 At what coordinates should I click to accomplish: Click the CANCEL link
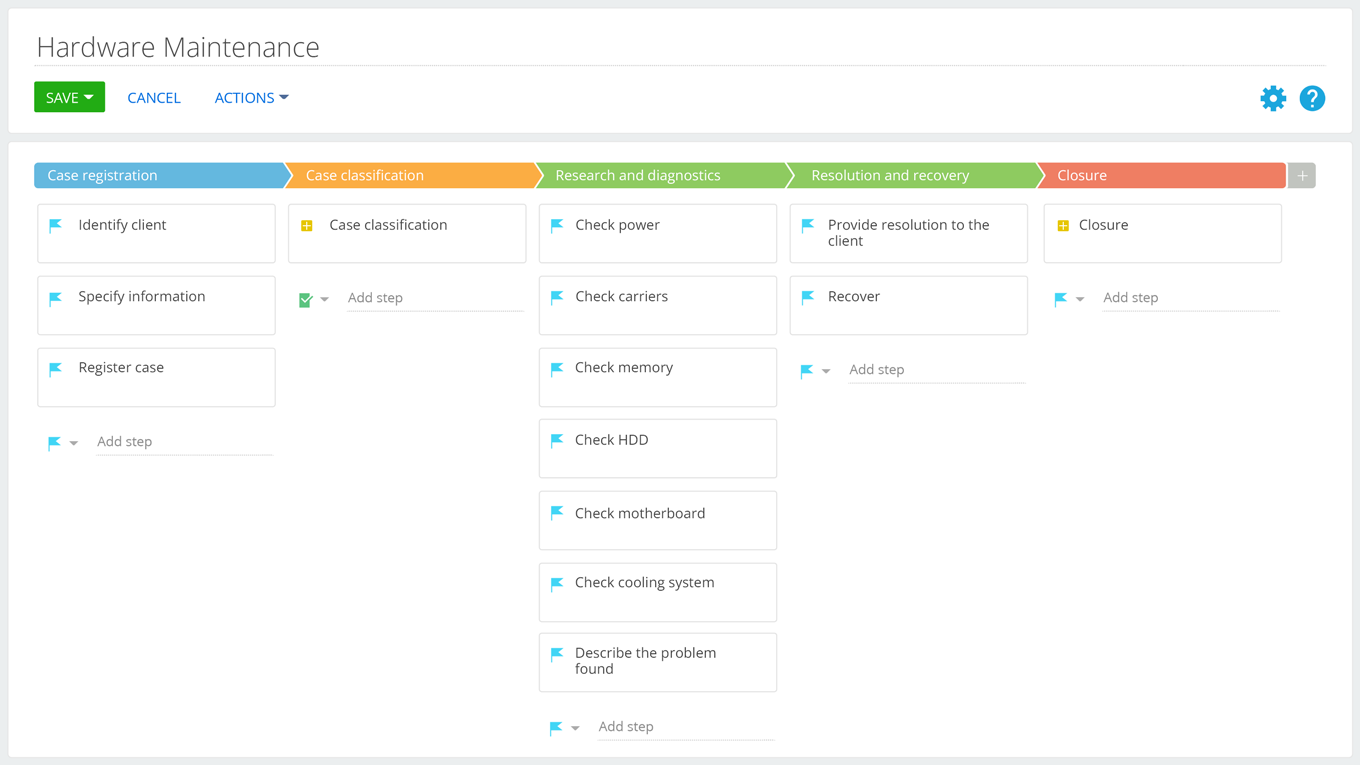(x=154, y=98)
